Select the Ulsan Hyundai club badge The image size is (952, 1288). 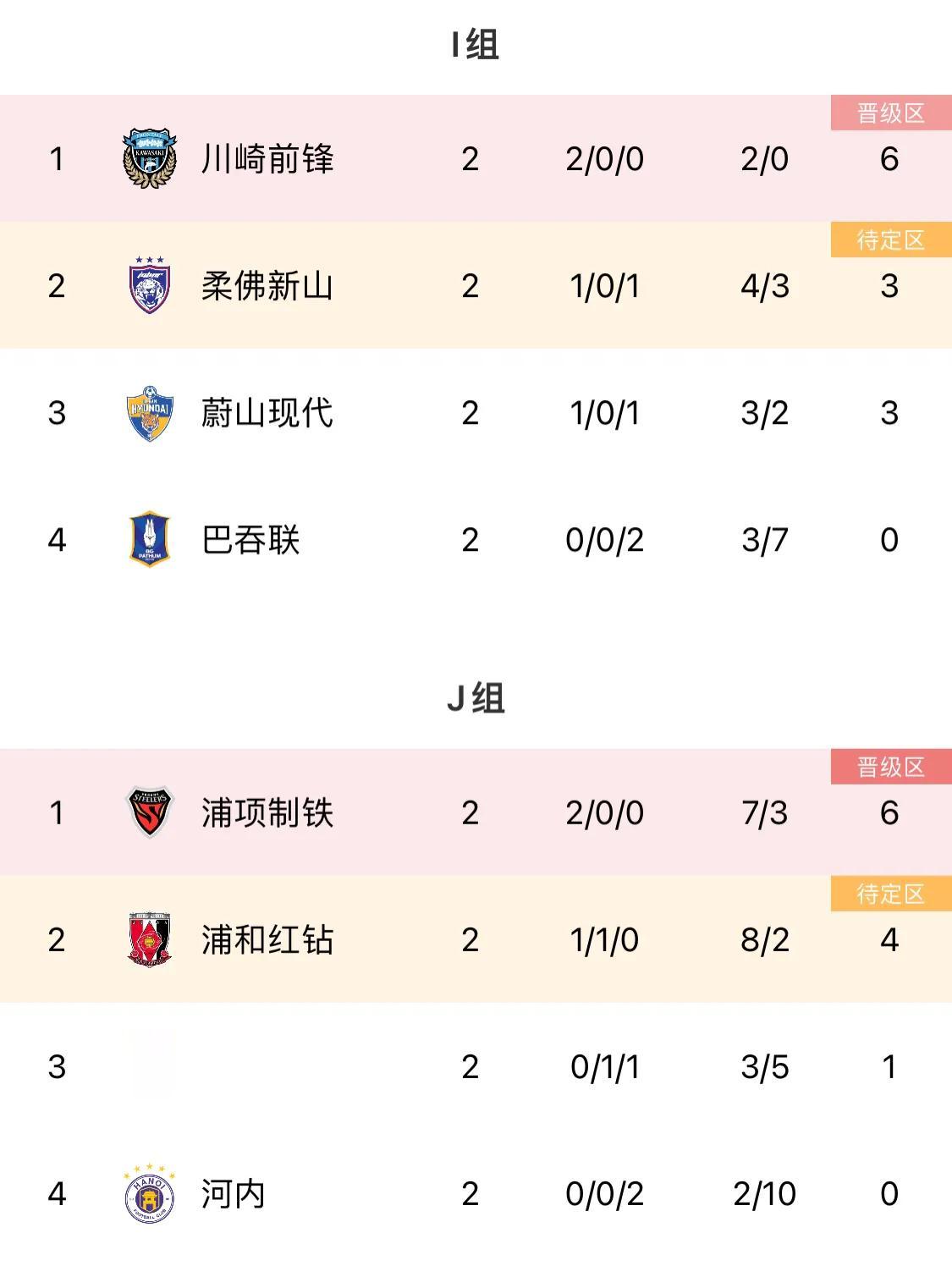pos(150,413)
